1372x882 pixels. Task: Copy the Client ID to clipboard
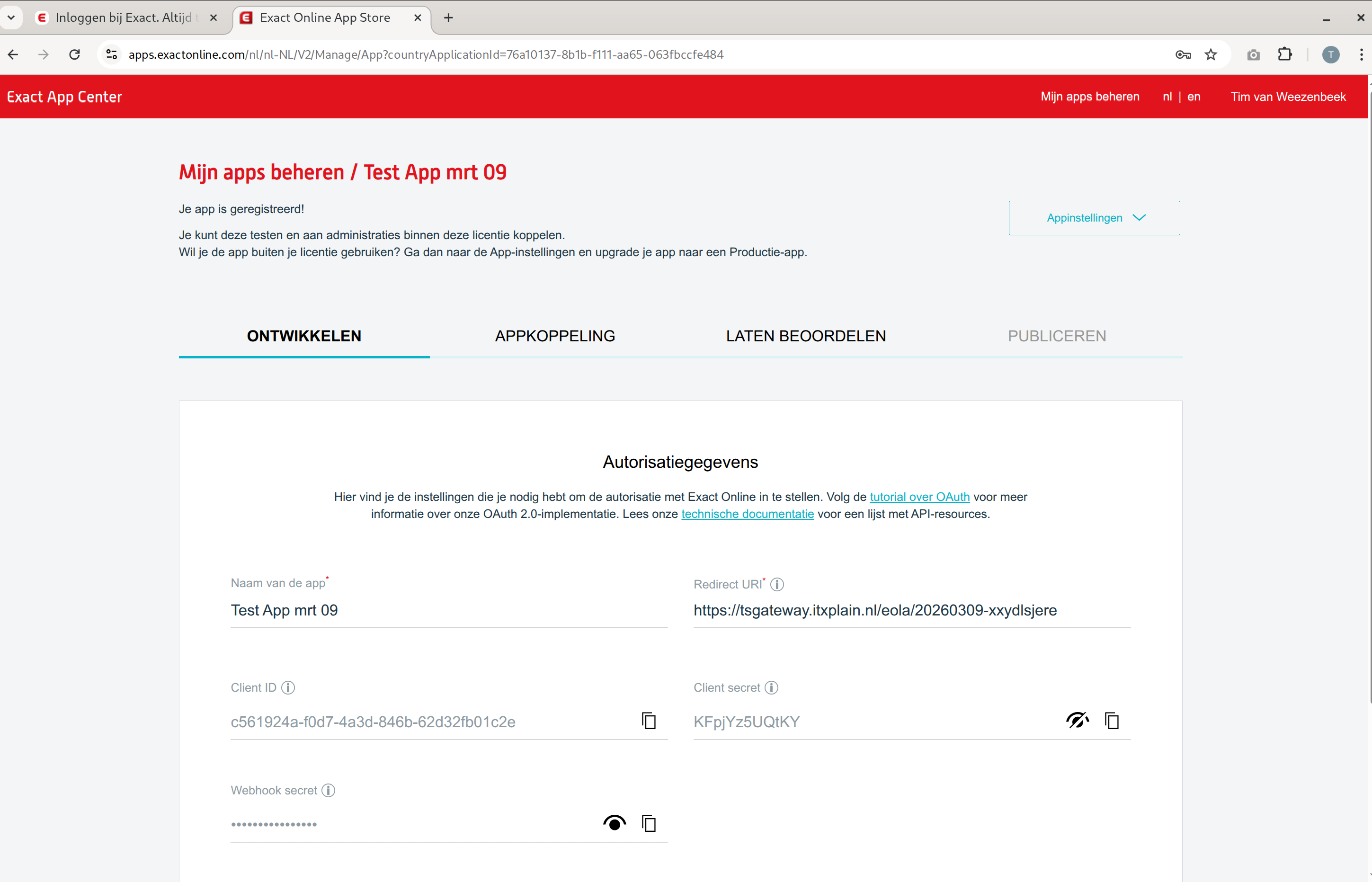pos(648,721)
